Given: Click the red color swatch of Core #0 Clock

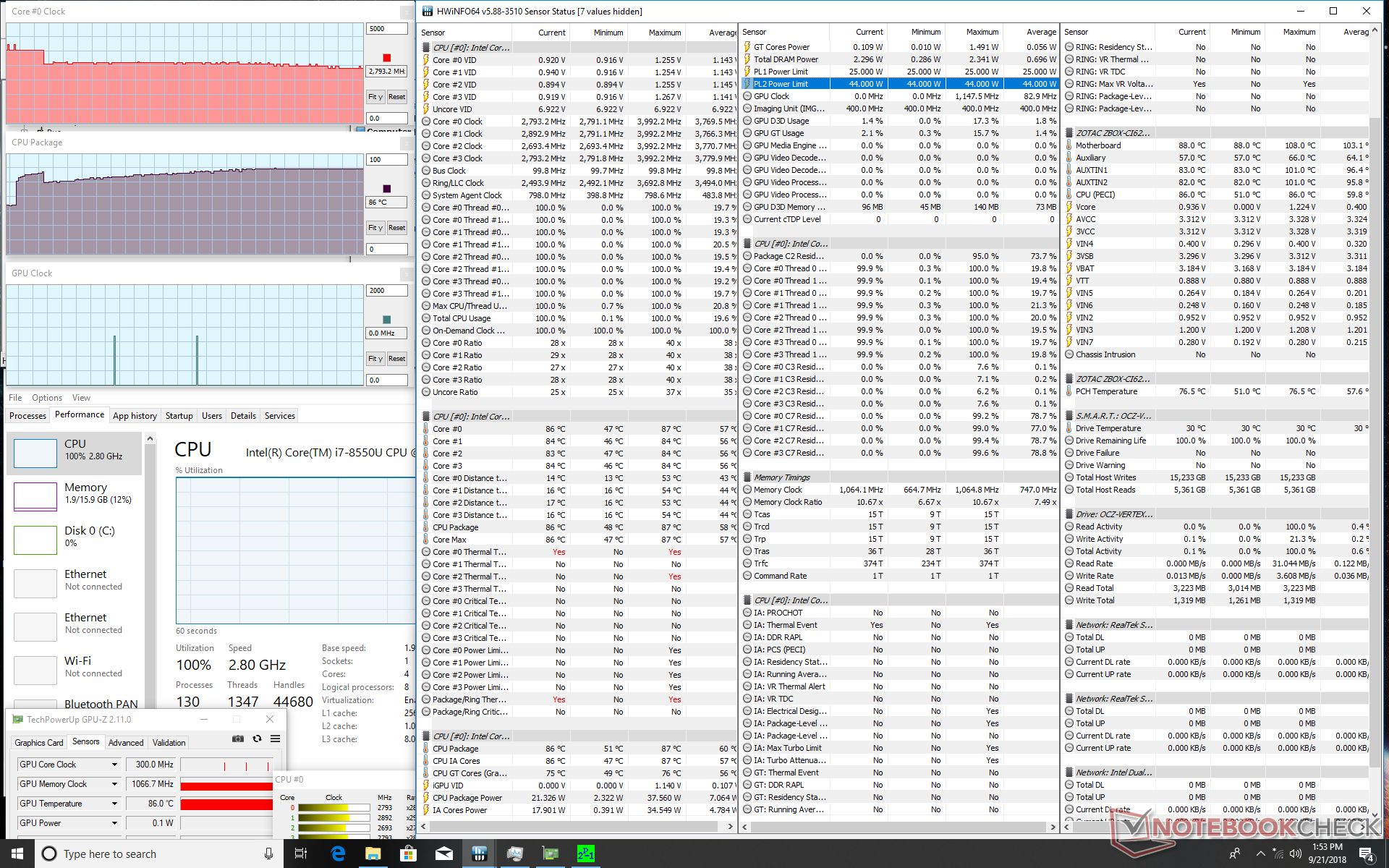Looking at the screenshot, I should pyautogui.click(x=387, y=58).
